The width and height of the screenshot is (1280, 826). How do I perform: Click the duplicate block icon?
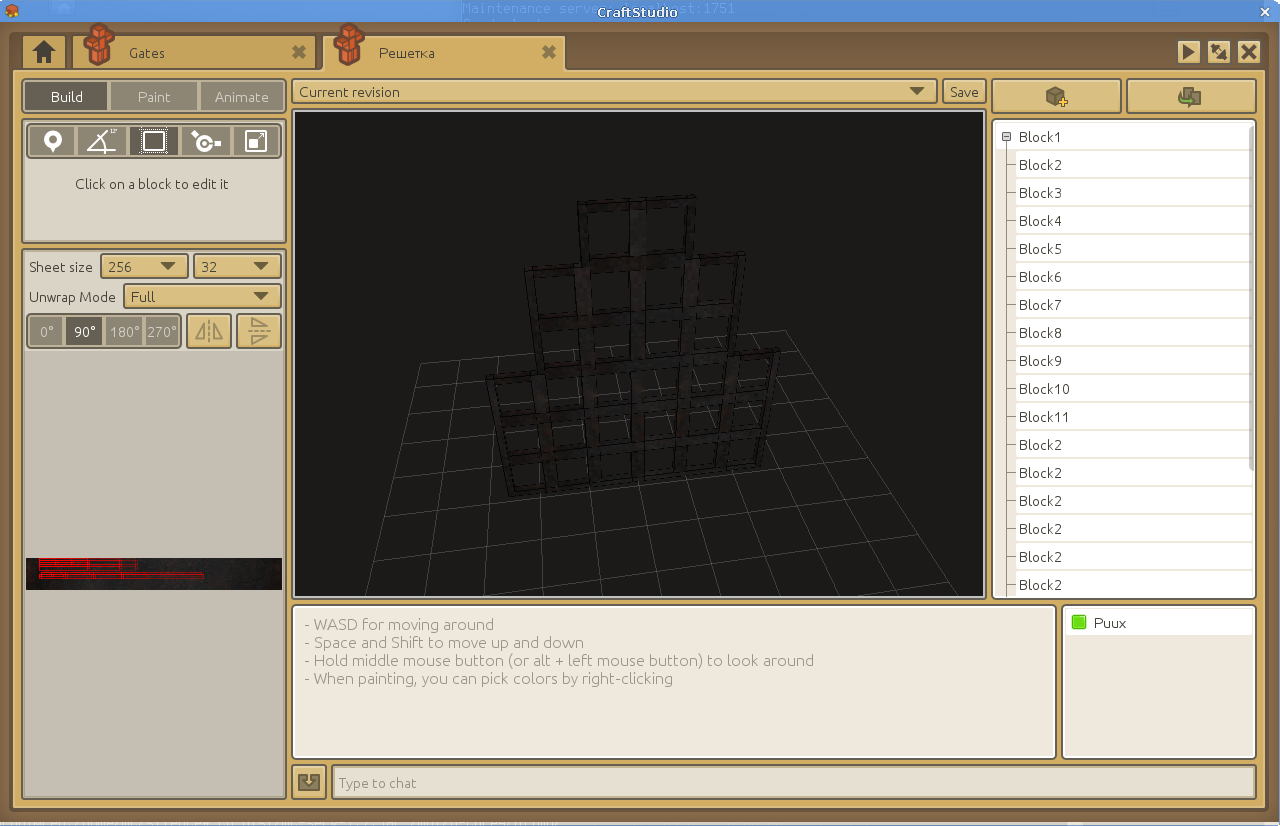coord(1190,97)
